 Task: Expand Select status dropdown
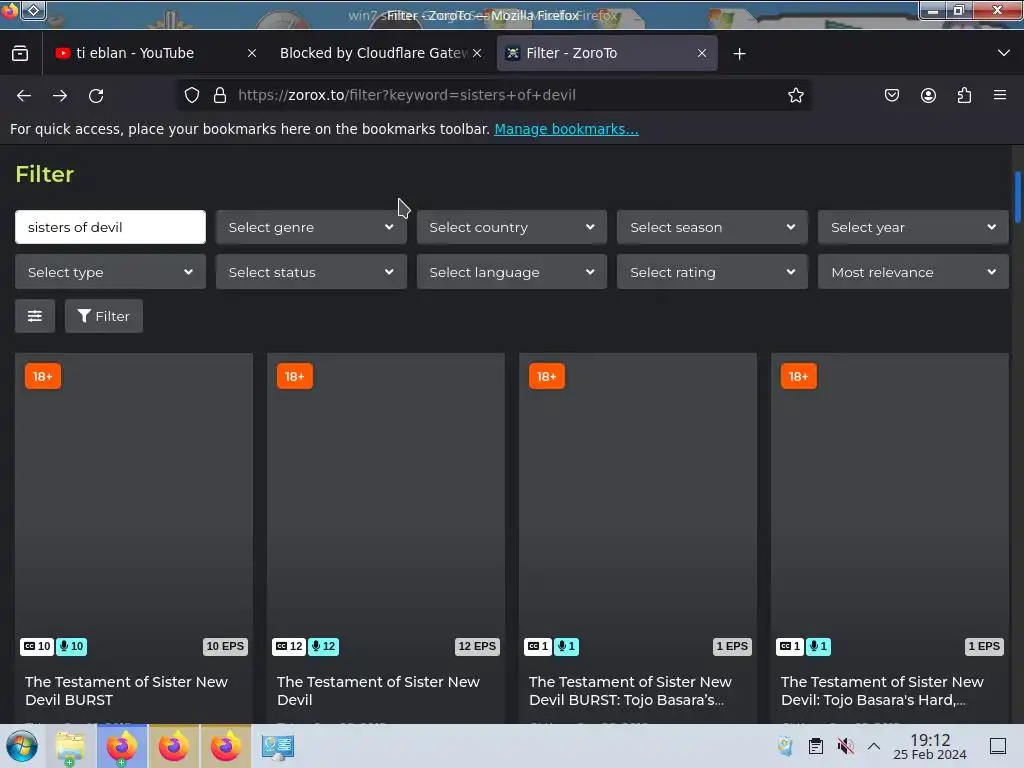(x=311, y=272)
